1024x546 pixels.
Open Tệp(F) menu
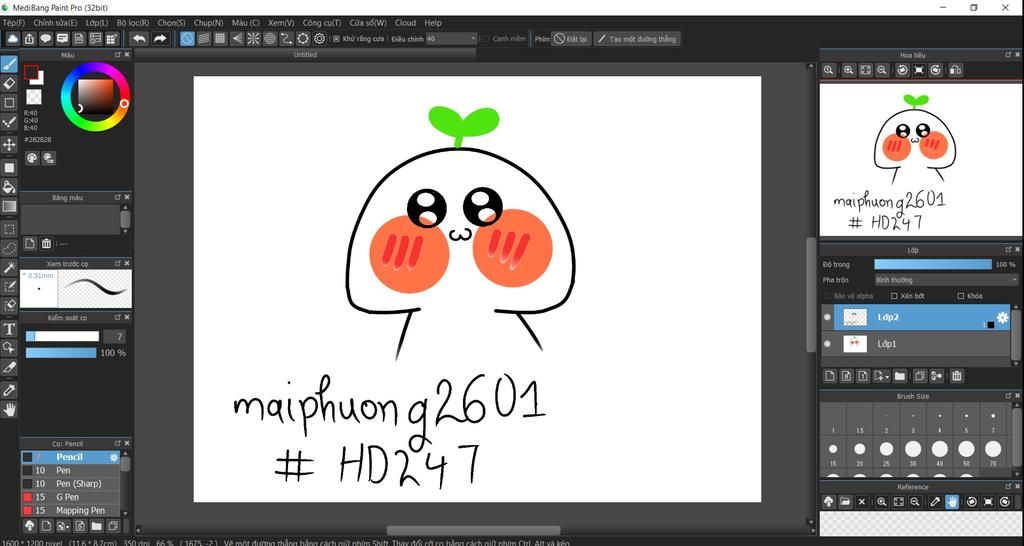pyautogui.click(x=13, y=22)
